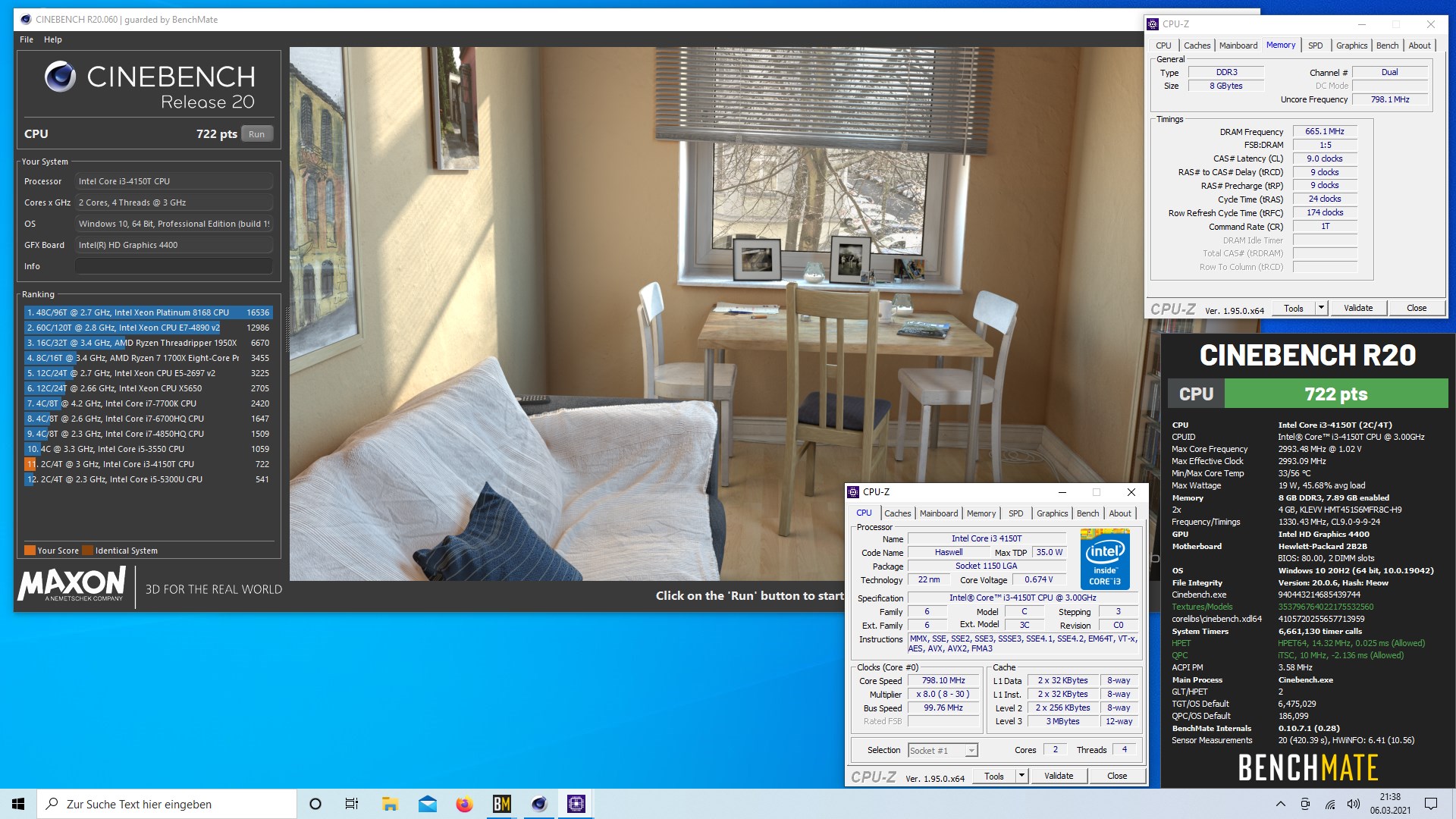Click the Maxon logo in Cinebench

coord(72,585)
